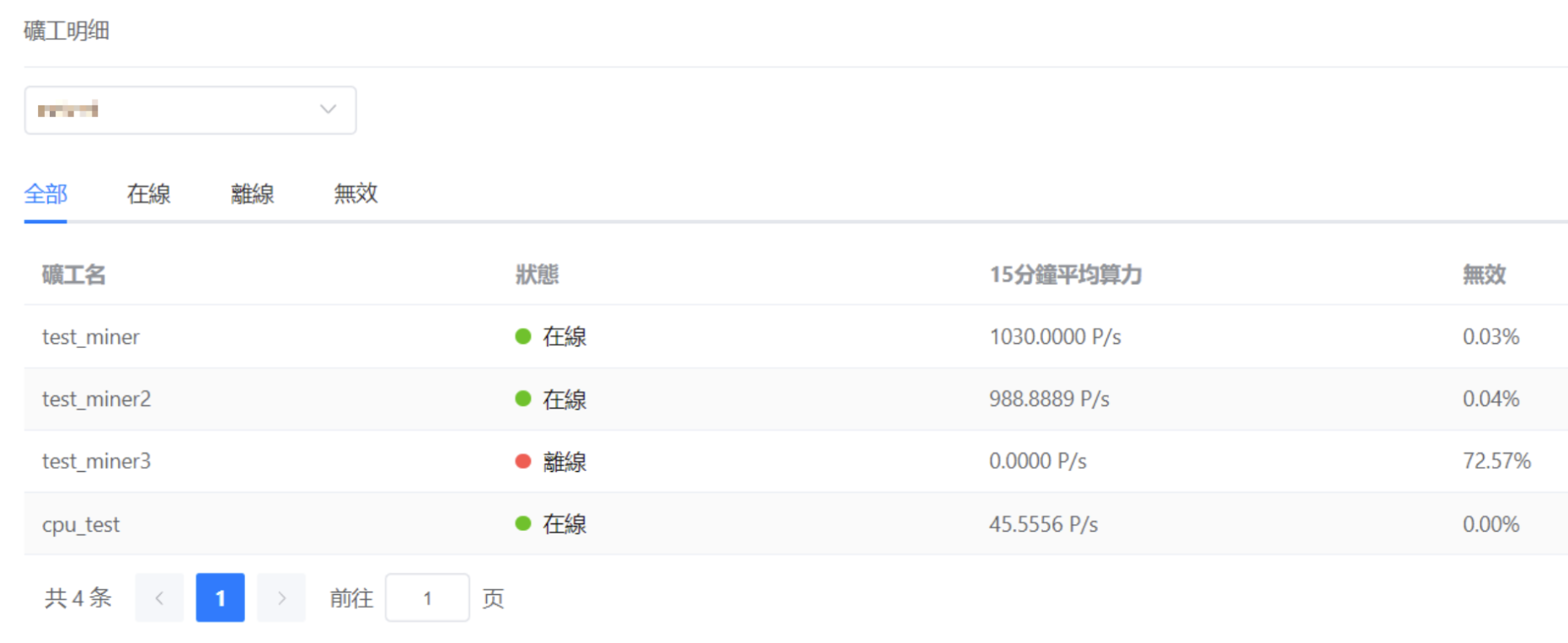
Task: Expand dropdown chevron in account selector
Action: pos(328,110)
